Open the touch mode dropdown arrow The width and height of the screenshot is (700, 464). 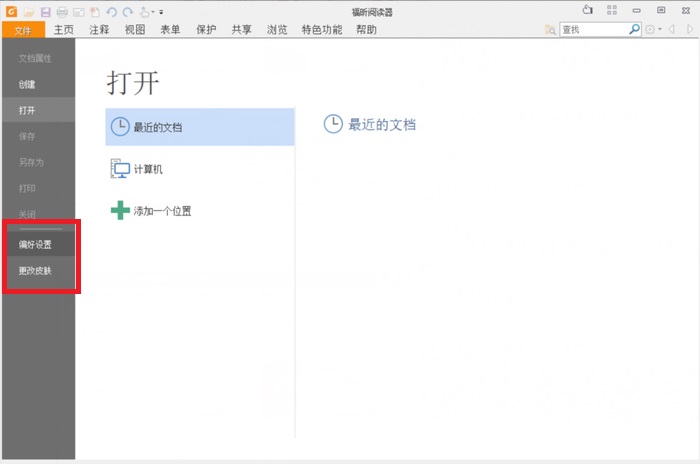tap(153, 13)
